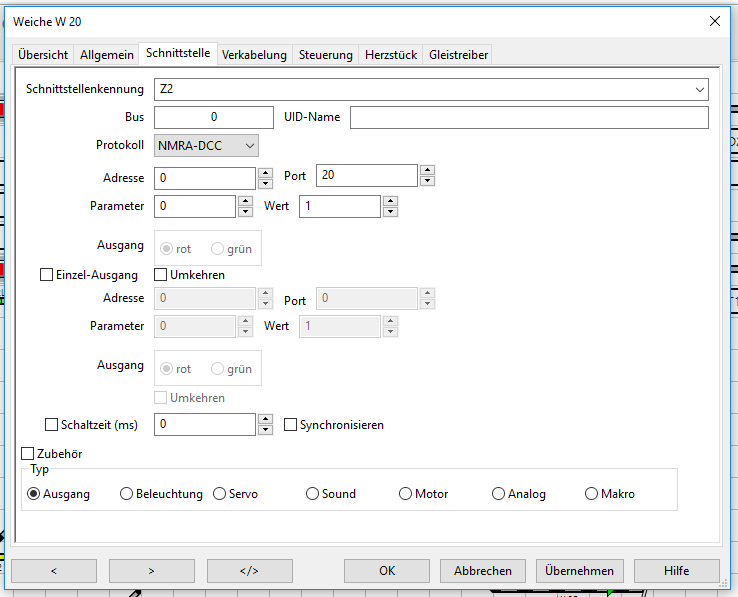Click the UID-Name text field
Screen dimensions: 738x597
(528, 118)
